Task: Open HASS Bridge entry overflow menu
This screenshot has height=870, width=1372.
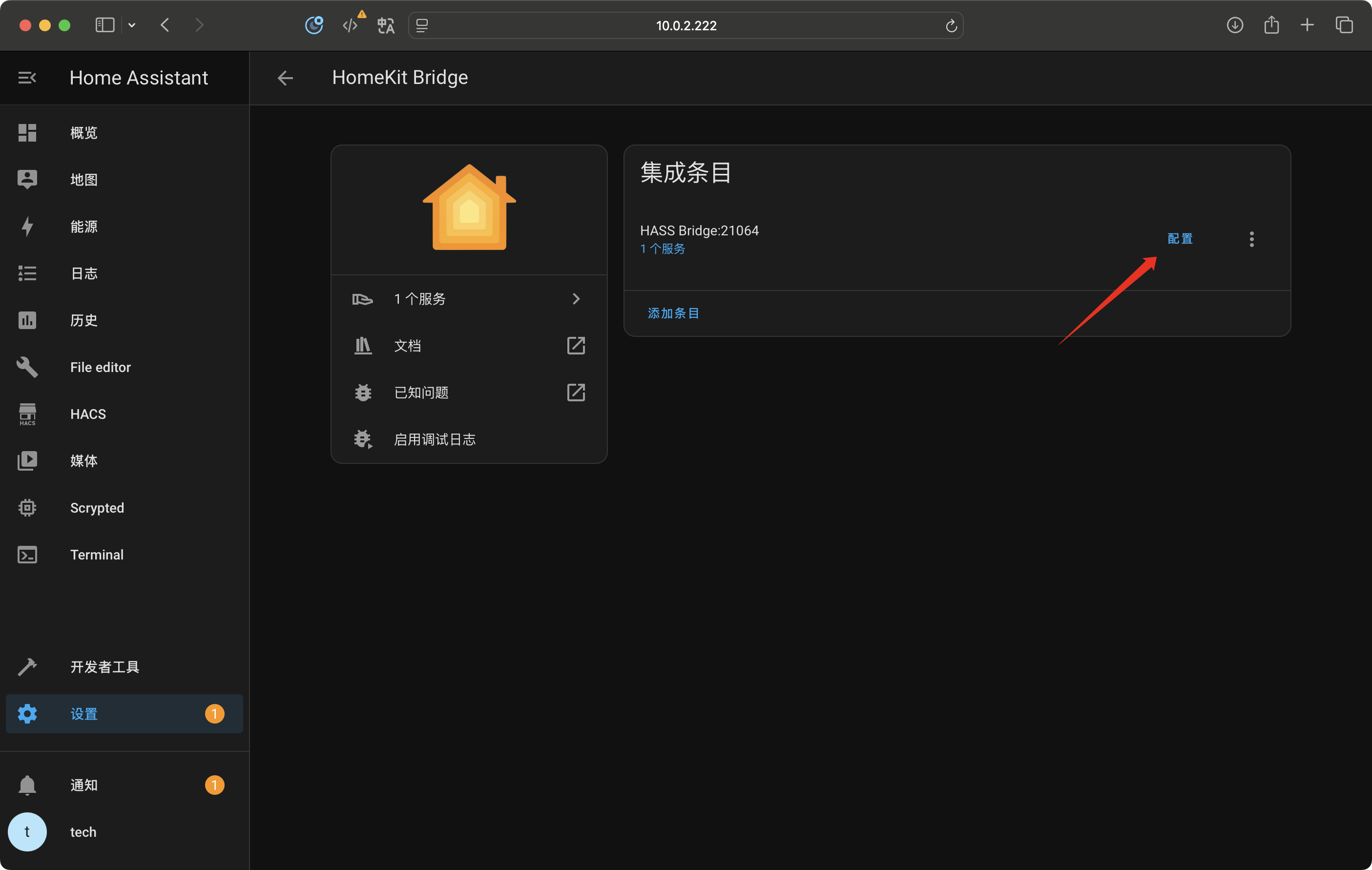Action: (x=1252, y=239)
